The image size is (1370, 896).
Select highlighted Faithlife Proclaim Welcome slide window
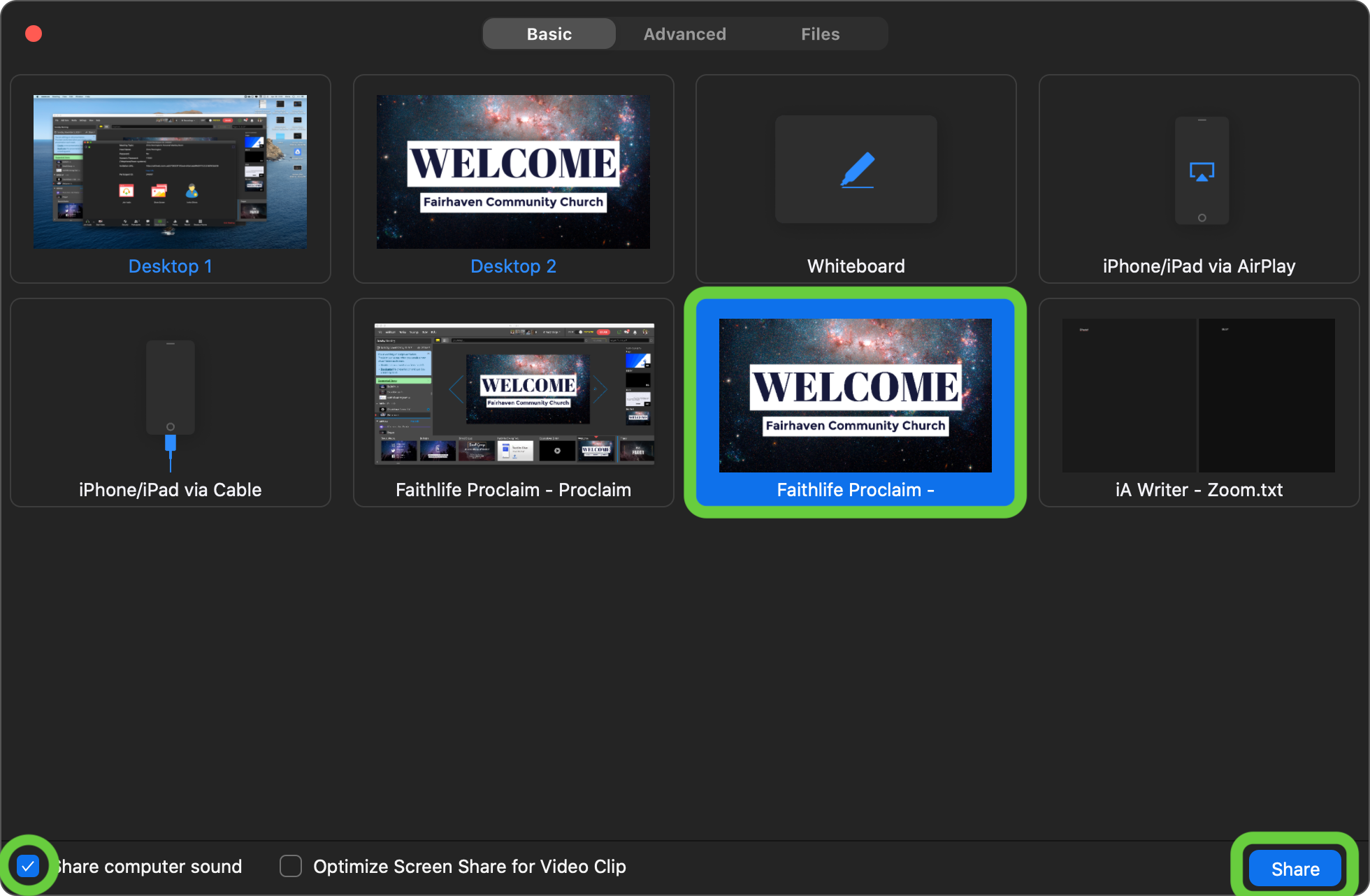(855, 396)
